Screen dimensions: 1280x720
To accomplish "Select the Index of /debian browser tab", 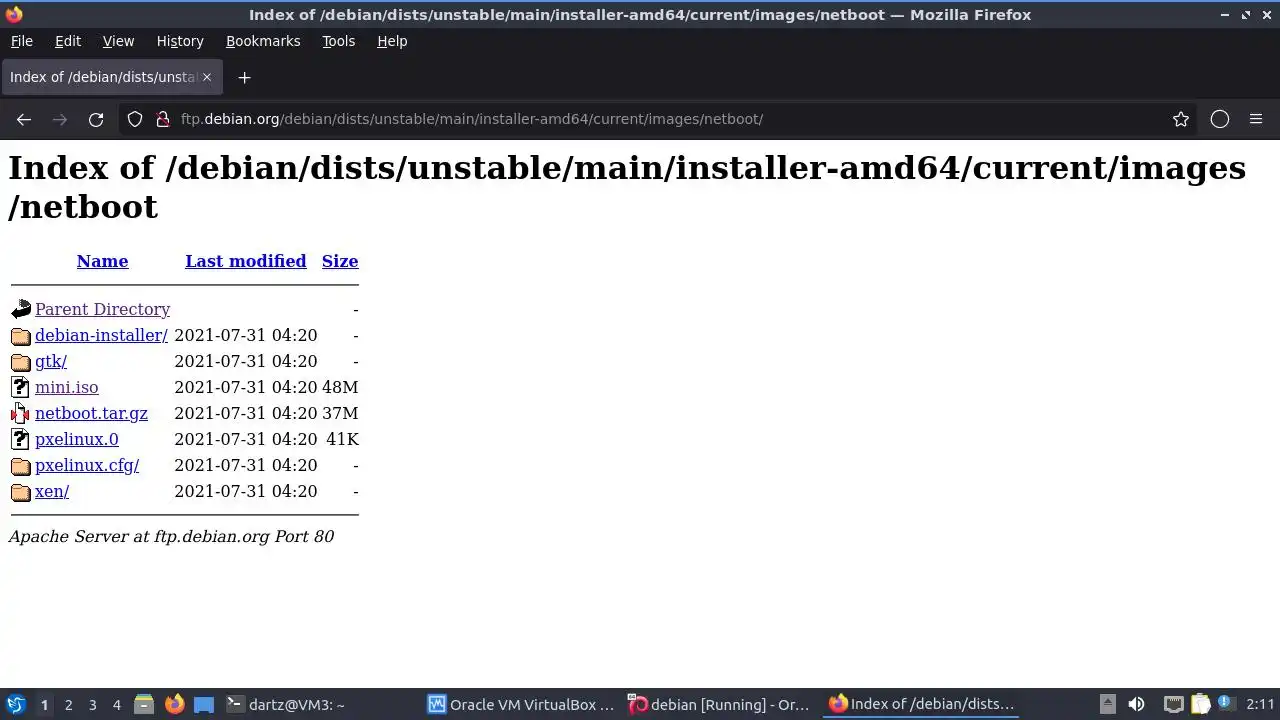I will (110, 77).
